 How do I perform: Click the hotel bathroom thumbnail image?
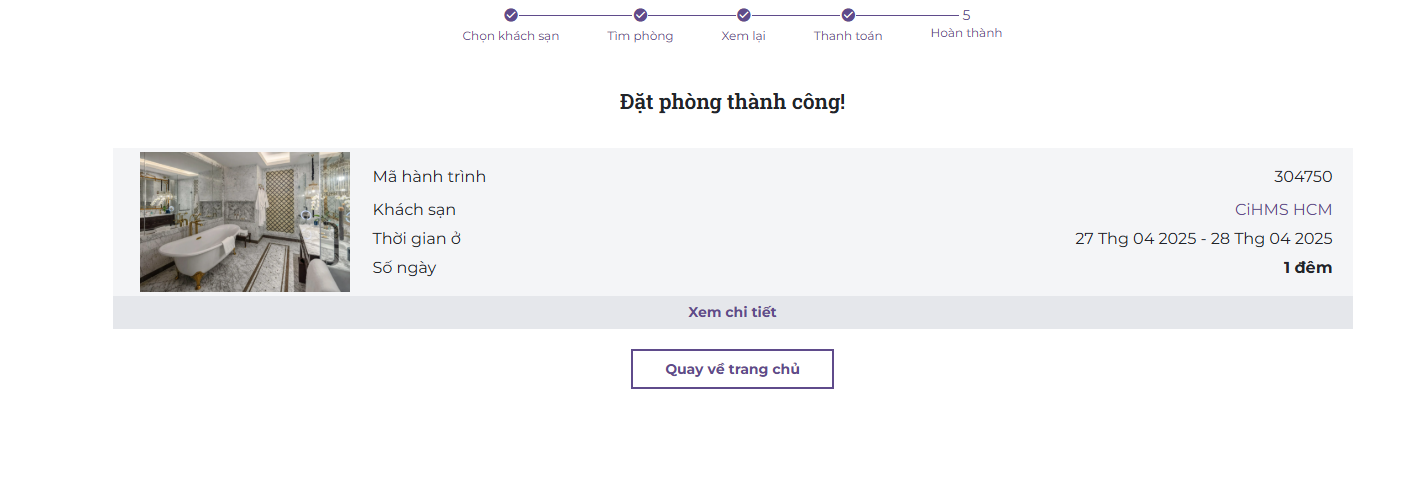tap(245, 222)
